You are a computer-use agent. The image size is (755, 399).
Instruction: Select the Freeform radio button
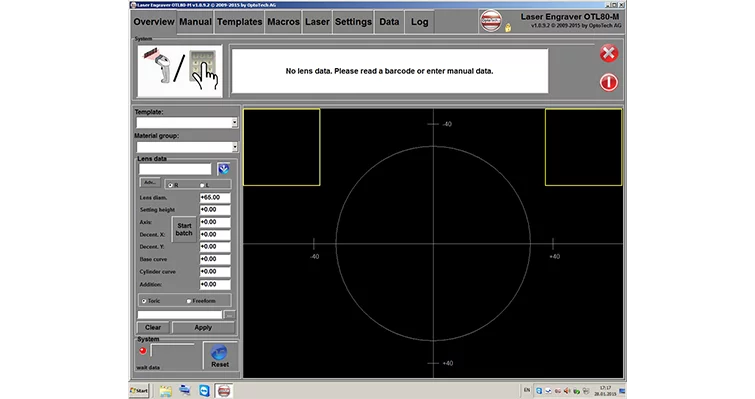[189, 301]
